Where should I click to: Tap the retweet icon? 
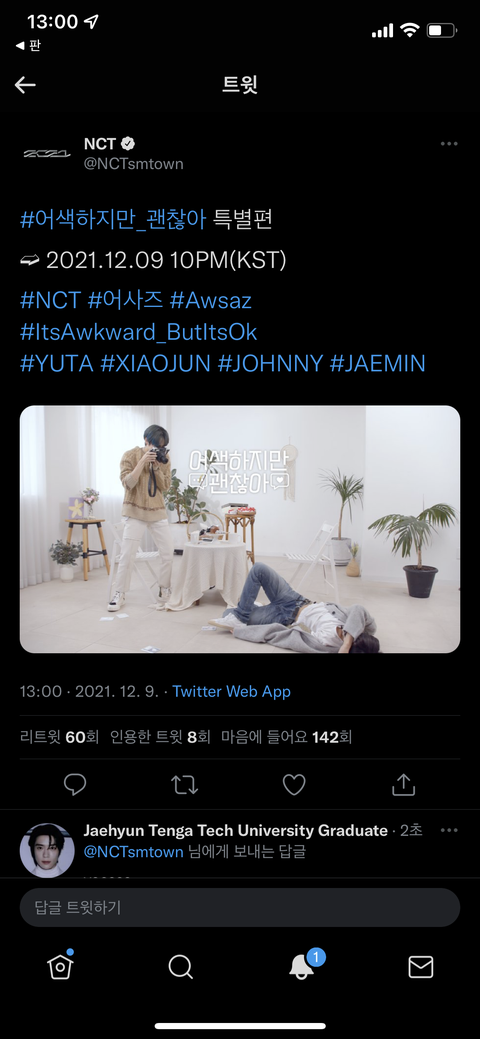(184, 785)
